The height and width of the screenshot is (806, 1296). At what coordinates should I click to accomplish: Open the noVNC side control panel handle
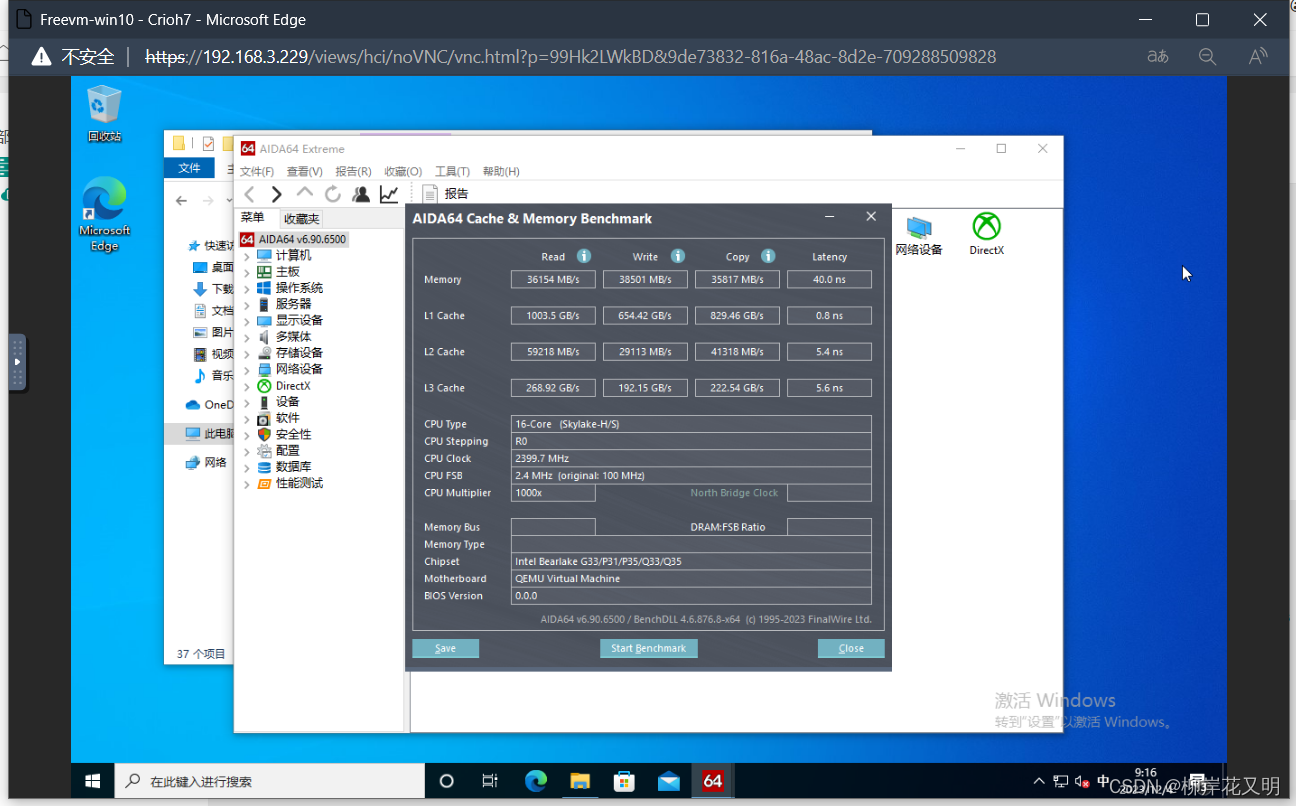[x=17, y=362]
